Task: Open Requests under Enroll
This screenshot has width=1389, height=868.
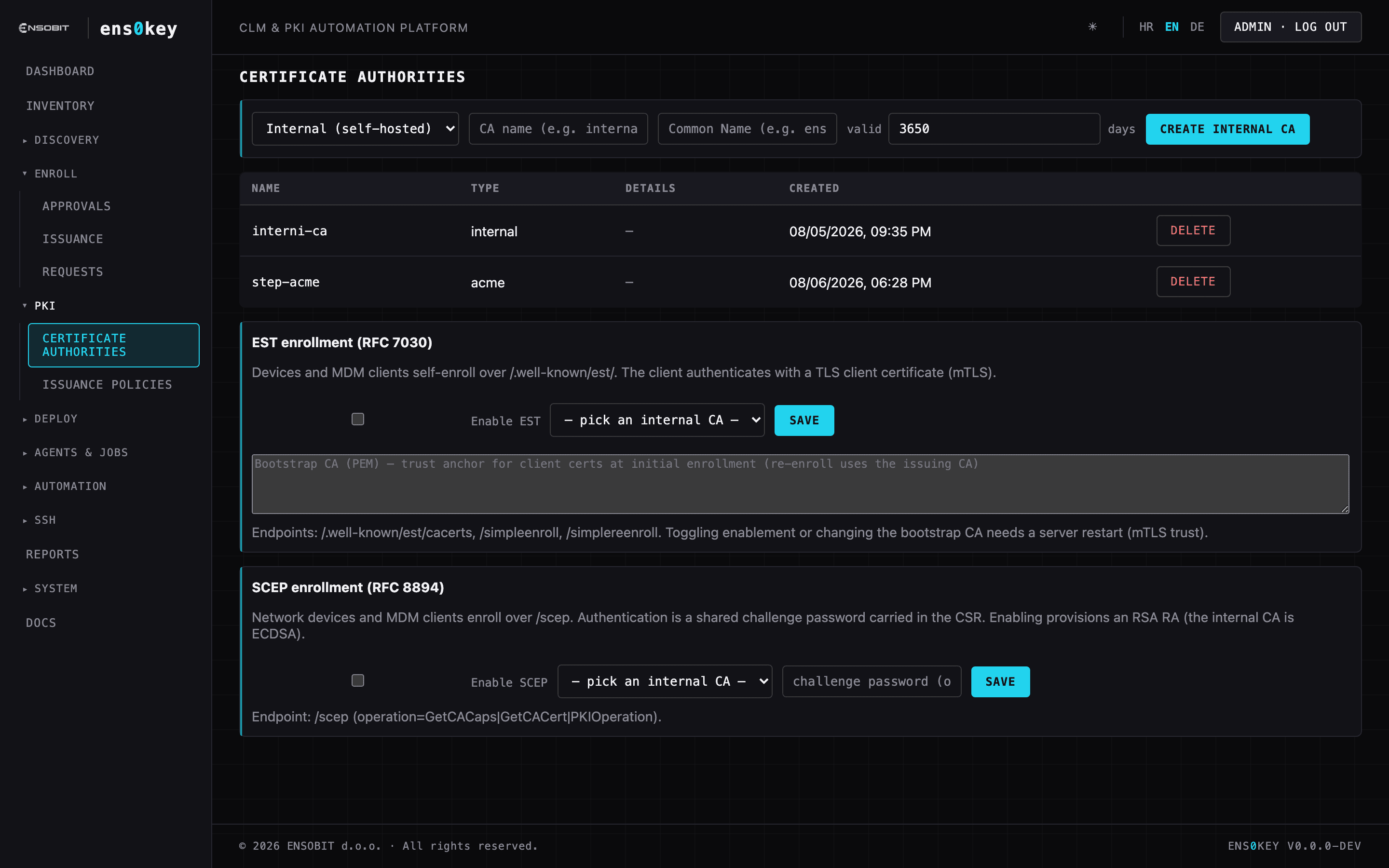Action: 73,271
